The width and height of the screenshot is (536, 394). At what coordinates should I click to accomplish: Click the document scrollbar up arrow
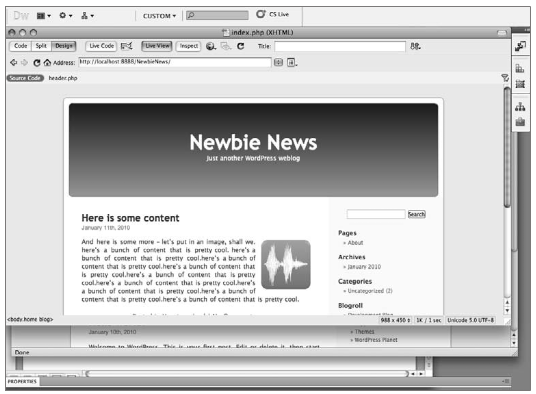(507, 302)
